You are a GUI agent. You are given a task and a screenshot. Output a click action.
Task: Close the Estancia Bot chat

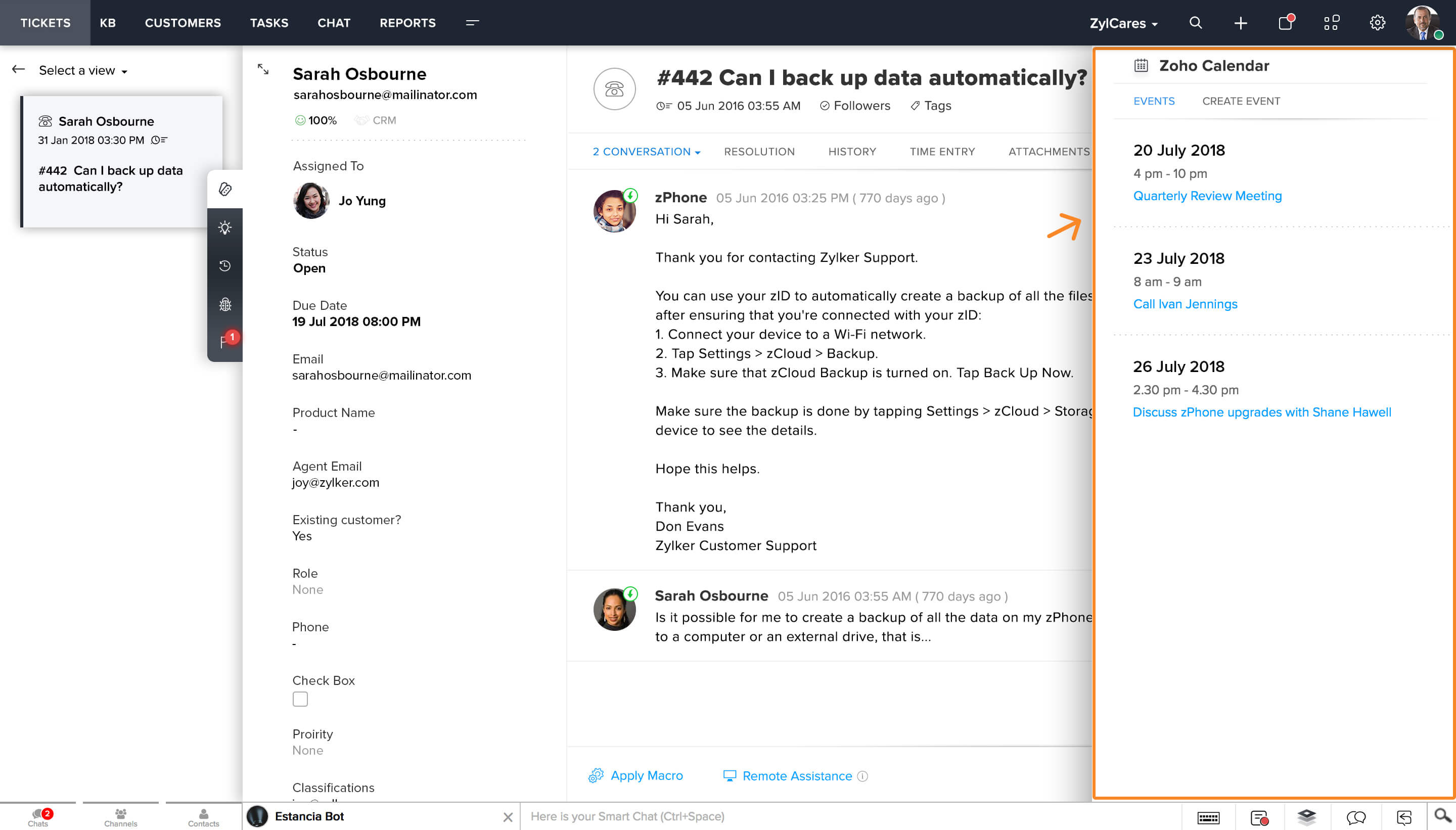pos(508,817)
